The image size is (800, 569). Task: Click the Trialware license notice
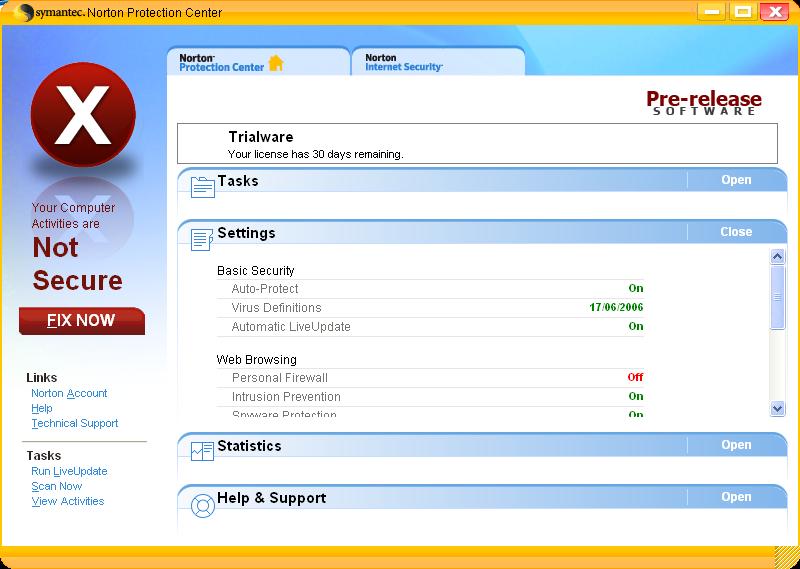[x=477, y=143]
